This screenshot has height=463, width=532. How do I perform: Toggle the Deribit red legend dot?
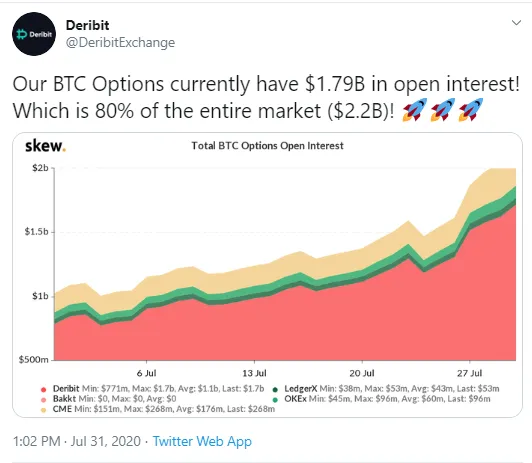(x=43, y=389)
